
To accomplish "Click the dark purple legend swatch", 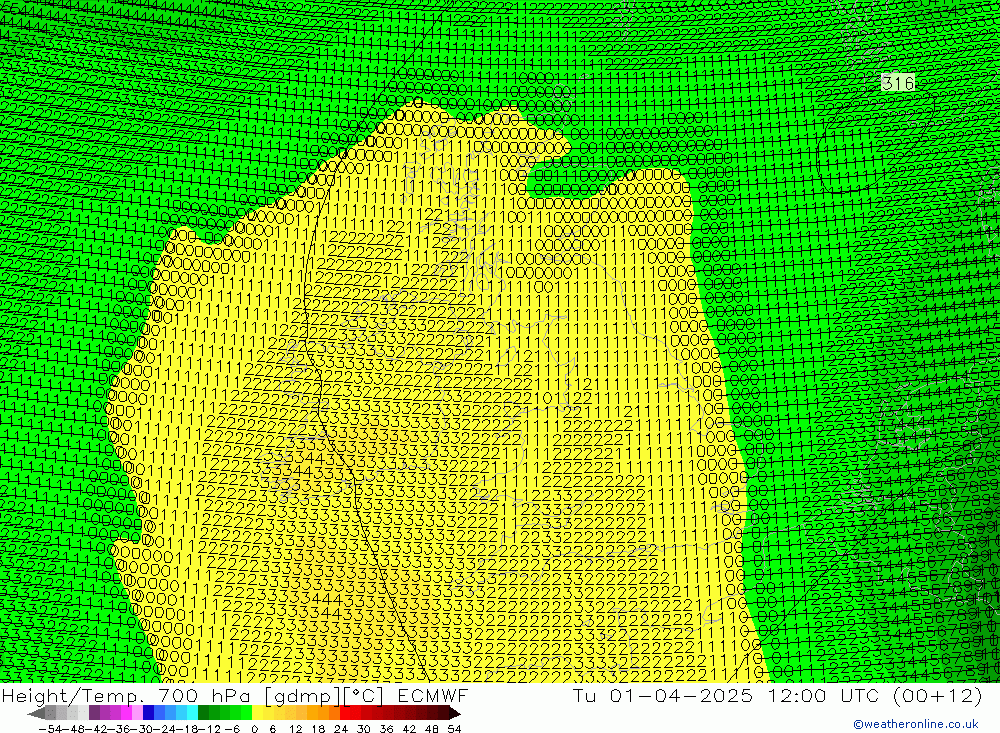I will tap(94, 713).
